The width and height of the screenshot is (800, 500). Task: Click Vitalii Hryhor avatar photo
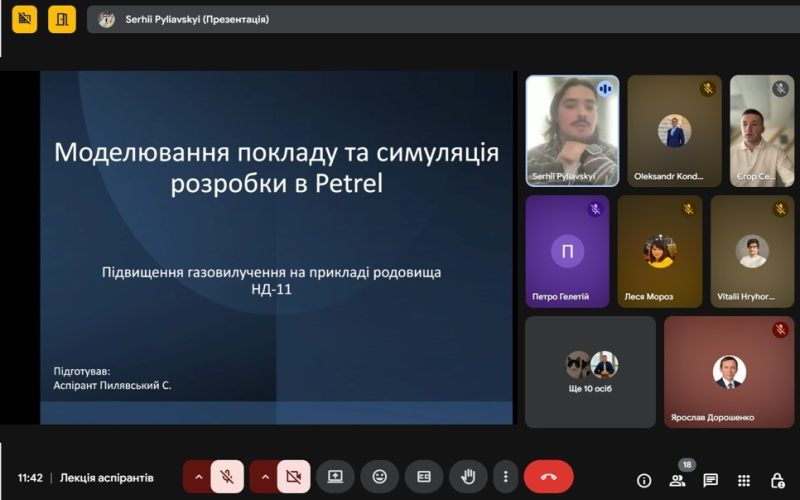coord(752,251)
